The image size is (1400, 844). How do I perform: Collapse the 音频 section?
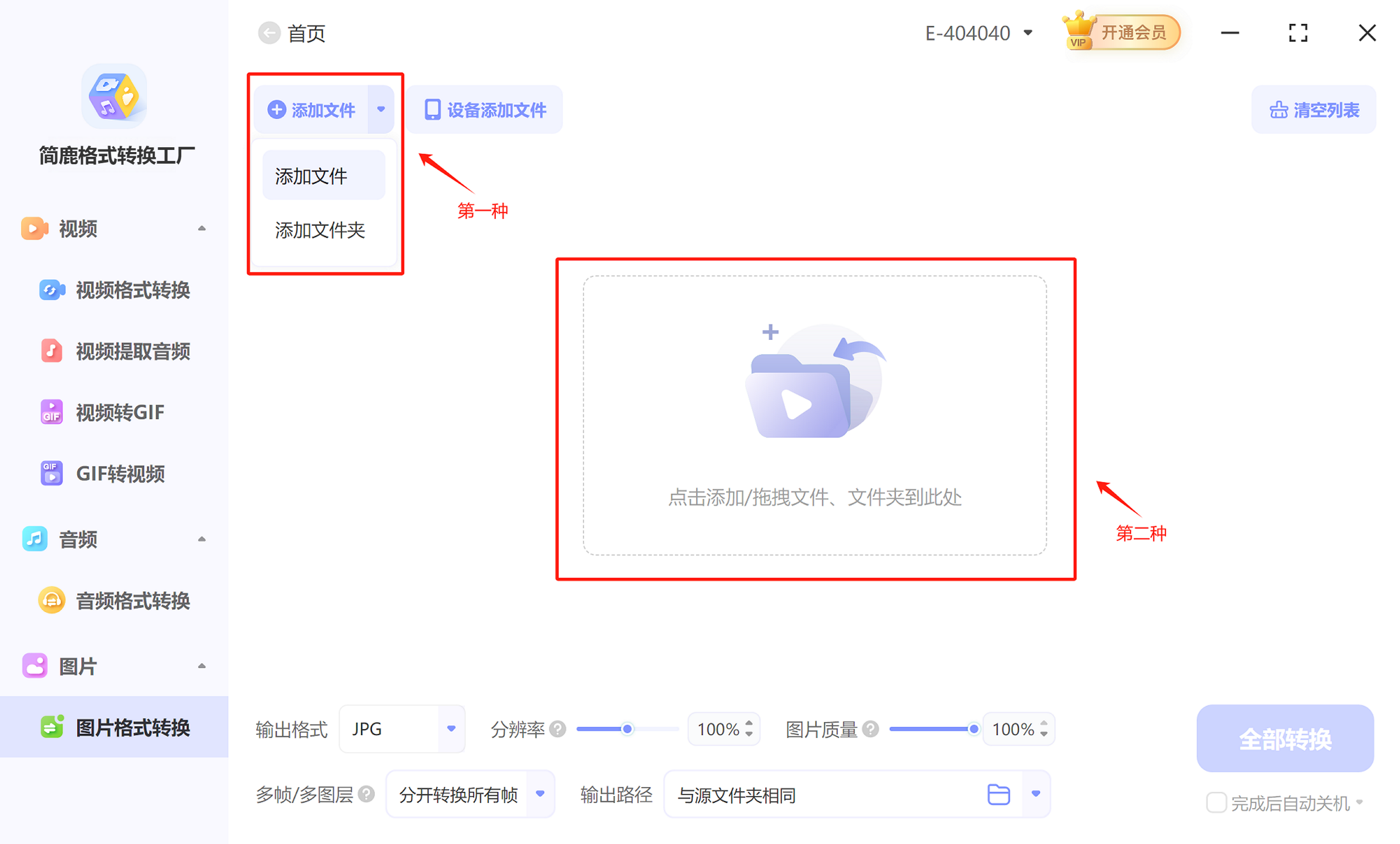202,538
